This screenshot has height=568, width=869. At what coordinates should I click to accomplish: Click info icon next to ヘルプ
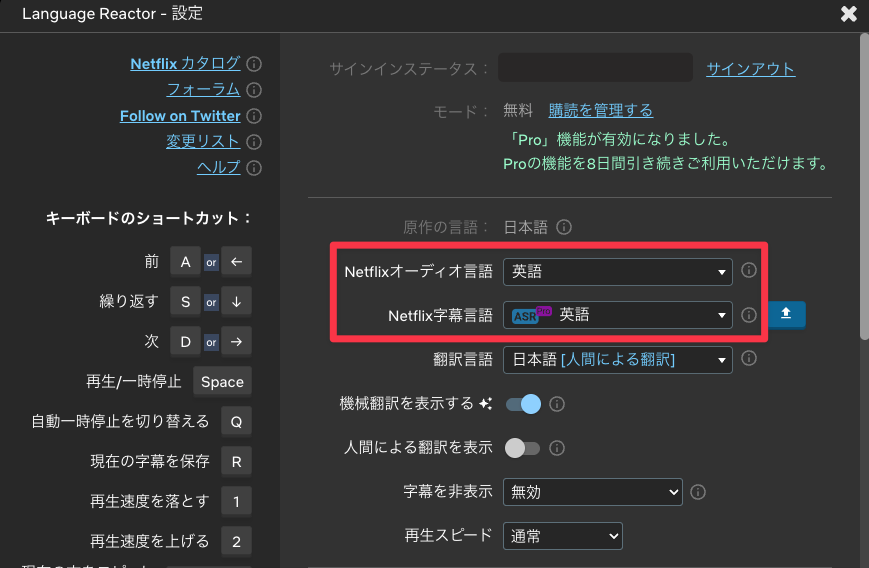click(254, 168)
